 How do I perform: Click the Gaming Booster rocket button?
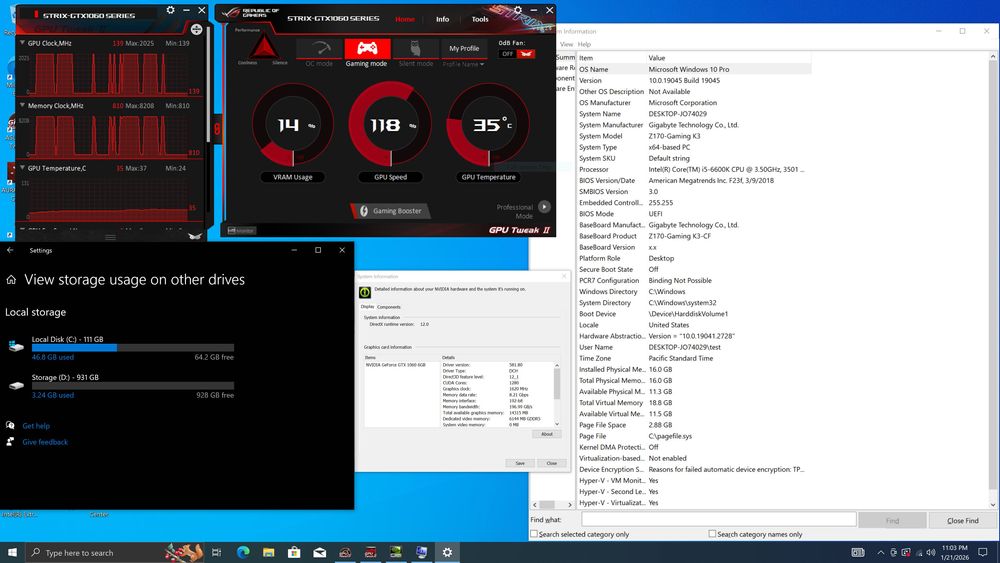click(x=390, y=210)
